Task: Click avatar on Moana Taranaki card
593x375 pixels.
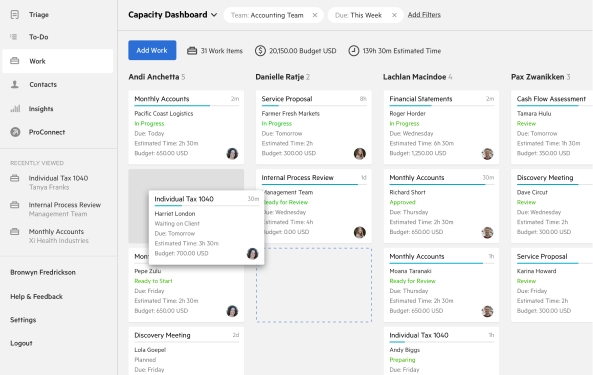Action: click(x=487, y=311)
